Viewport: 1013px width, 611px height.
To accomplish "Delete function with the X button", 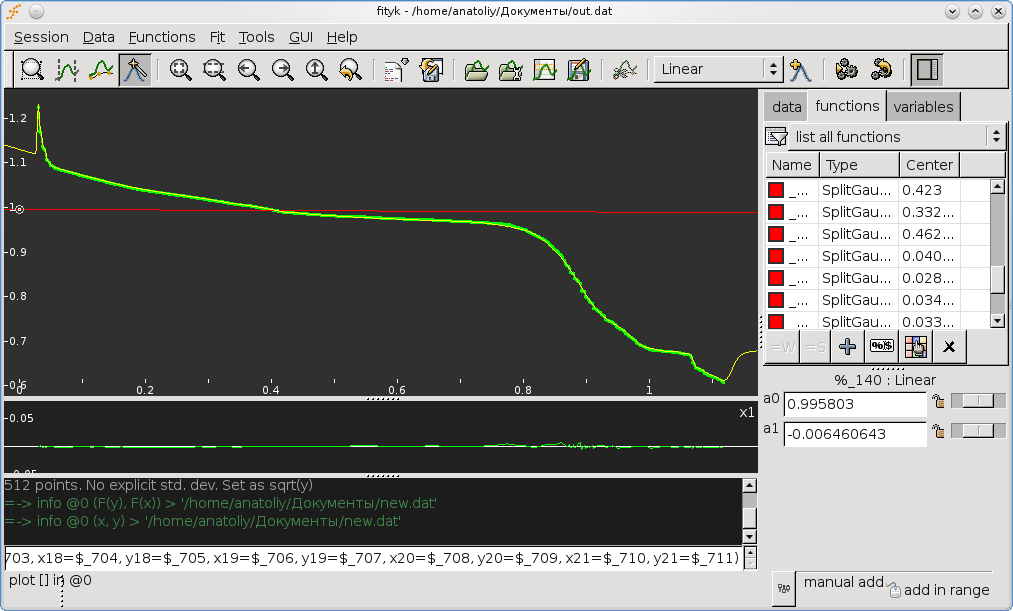I will click(949, 347).
